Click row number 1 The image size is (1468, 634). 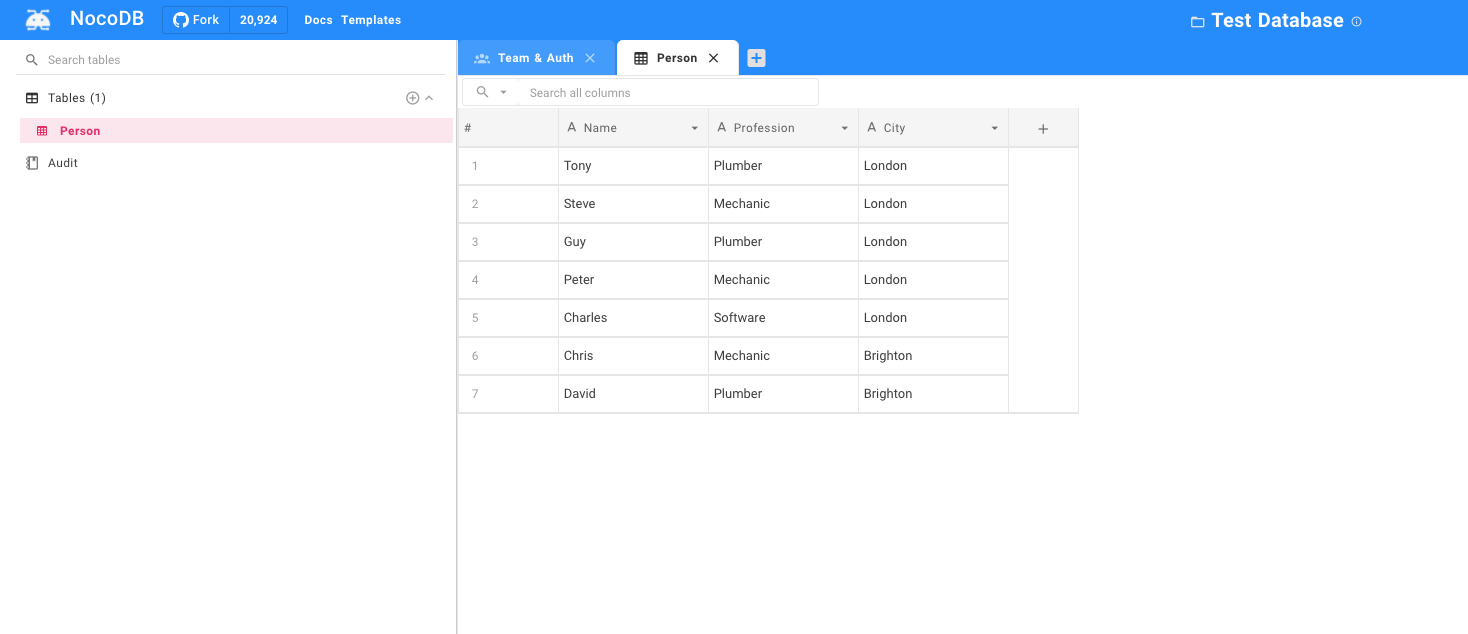coord(475,166)
